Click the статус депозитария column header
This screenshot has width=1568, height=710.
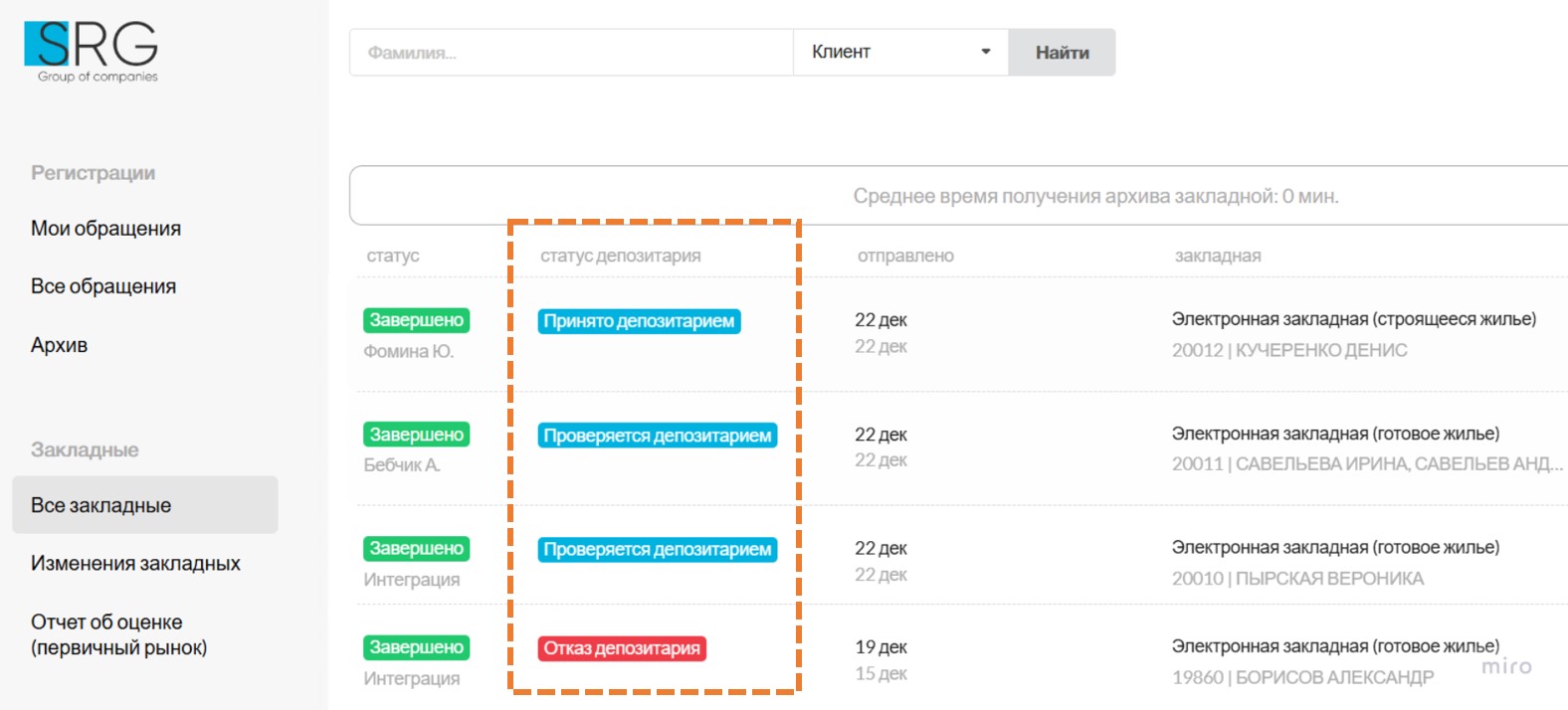tap(620, 256)
